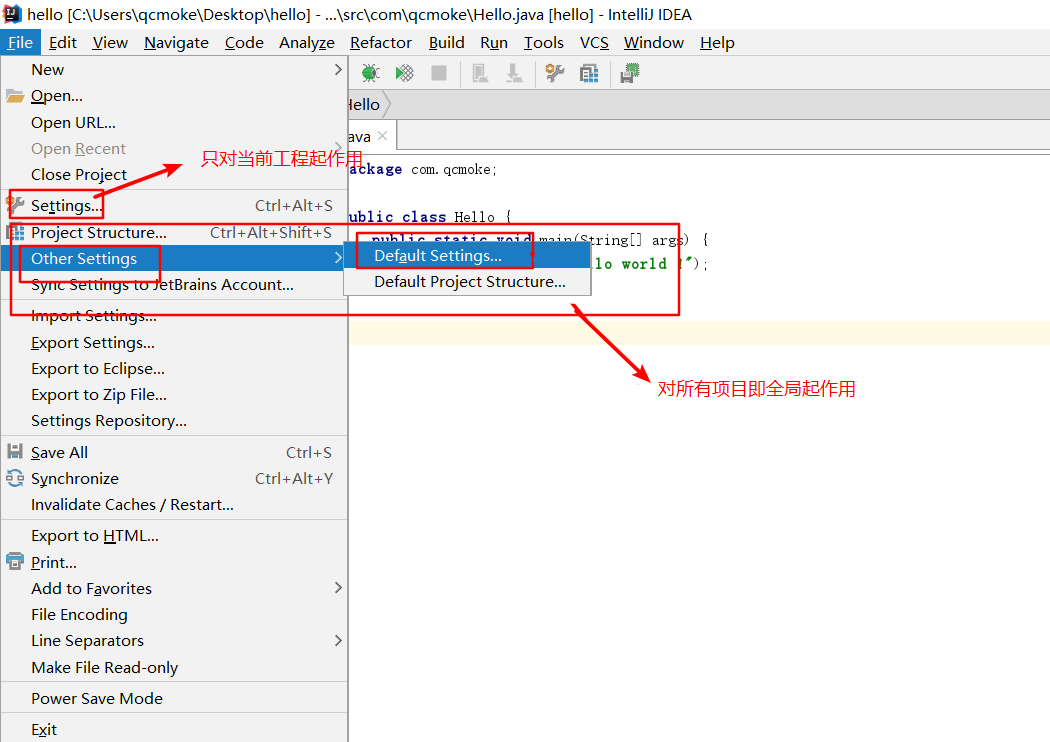The width and height of the screenshot is (1050, 742).
Task: Open the Tools menu
Action: tap(543, 43)
